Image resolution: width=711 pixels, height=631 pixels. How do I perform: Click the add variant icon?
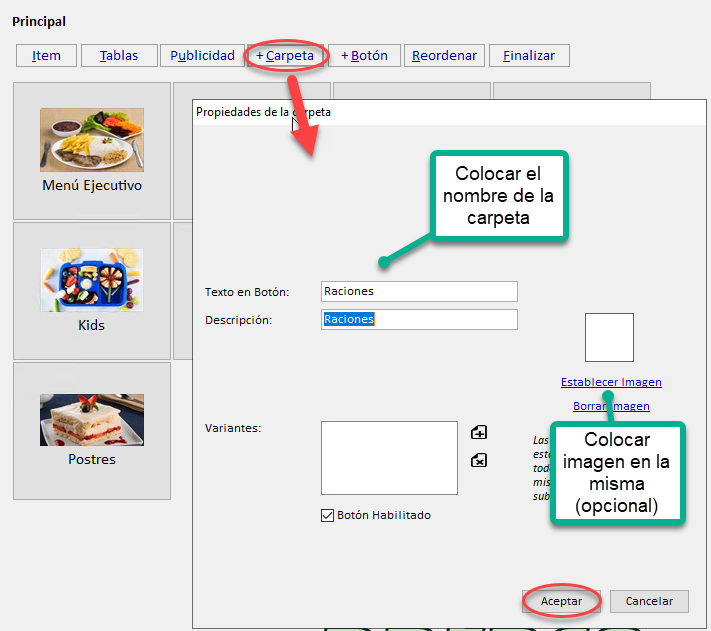click(x=479, y=433)
